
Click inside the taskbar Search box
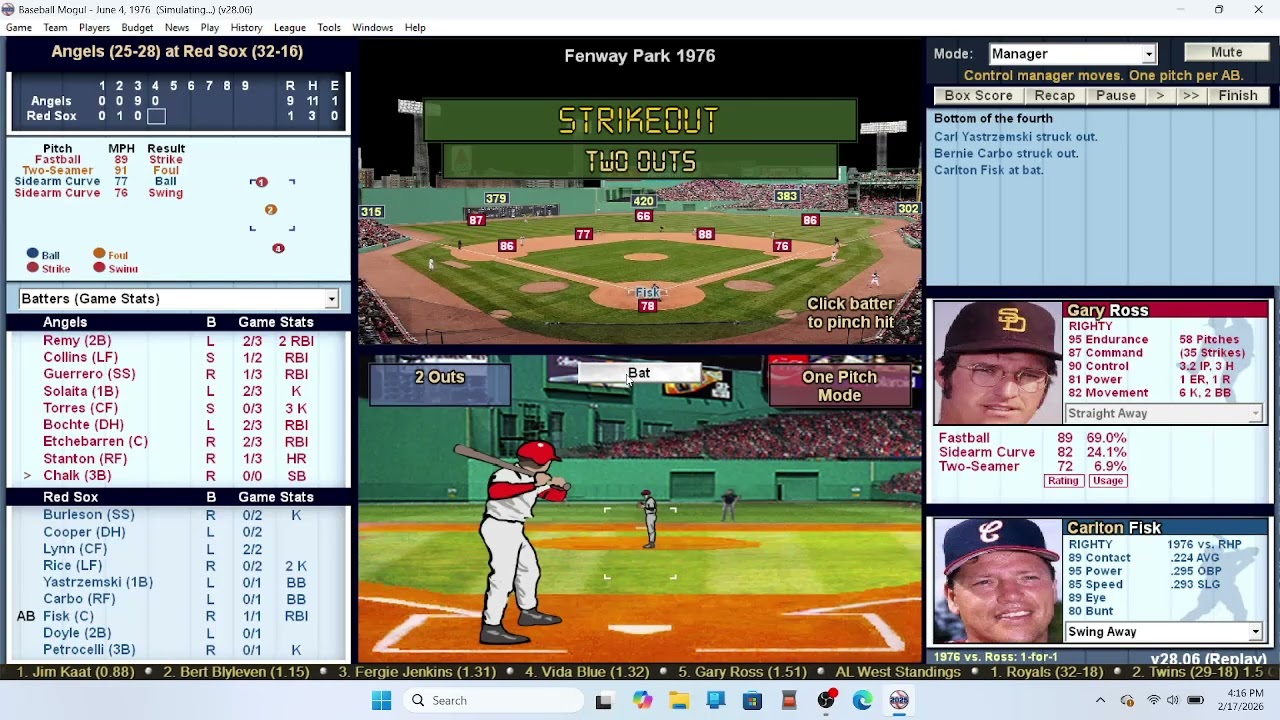pos(493,701)
